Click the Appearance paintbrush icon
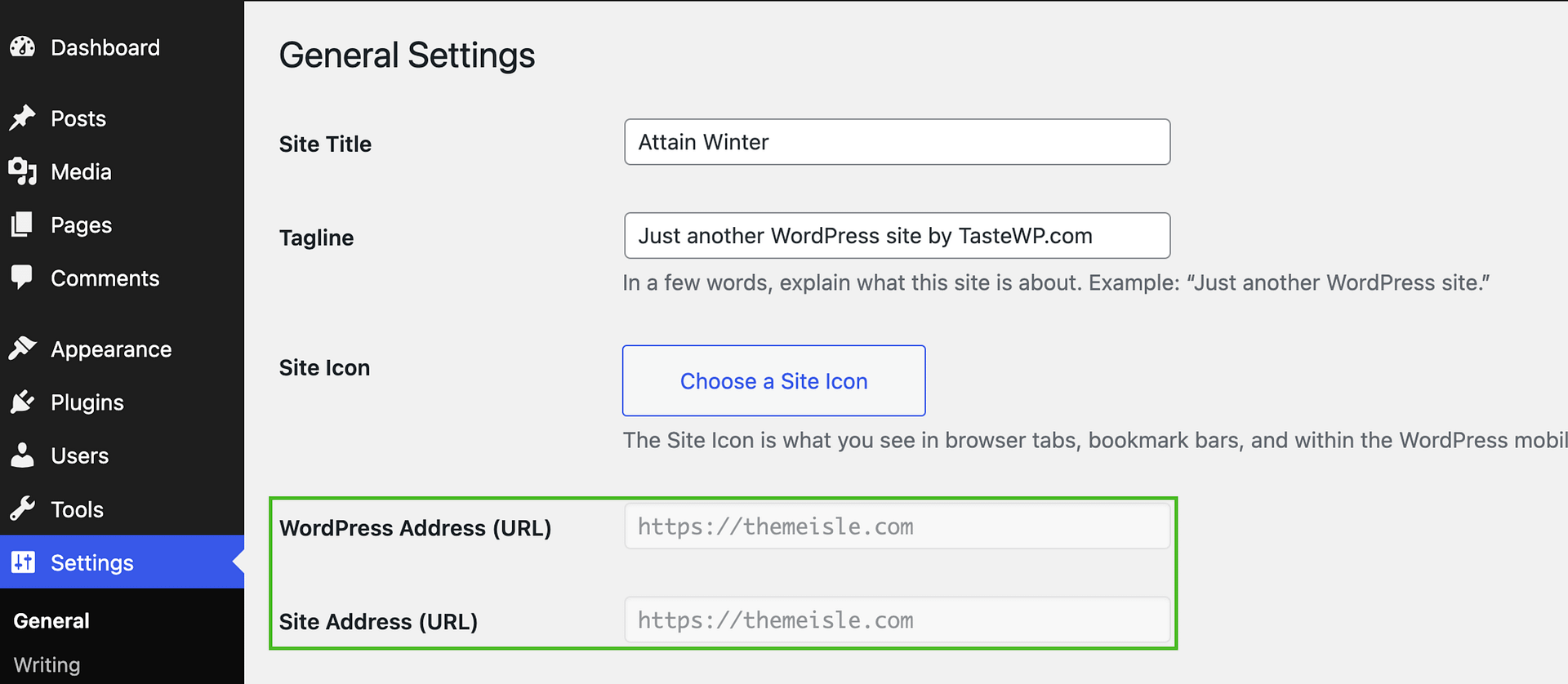The image size is (1568, 684). (23, 349)
